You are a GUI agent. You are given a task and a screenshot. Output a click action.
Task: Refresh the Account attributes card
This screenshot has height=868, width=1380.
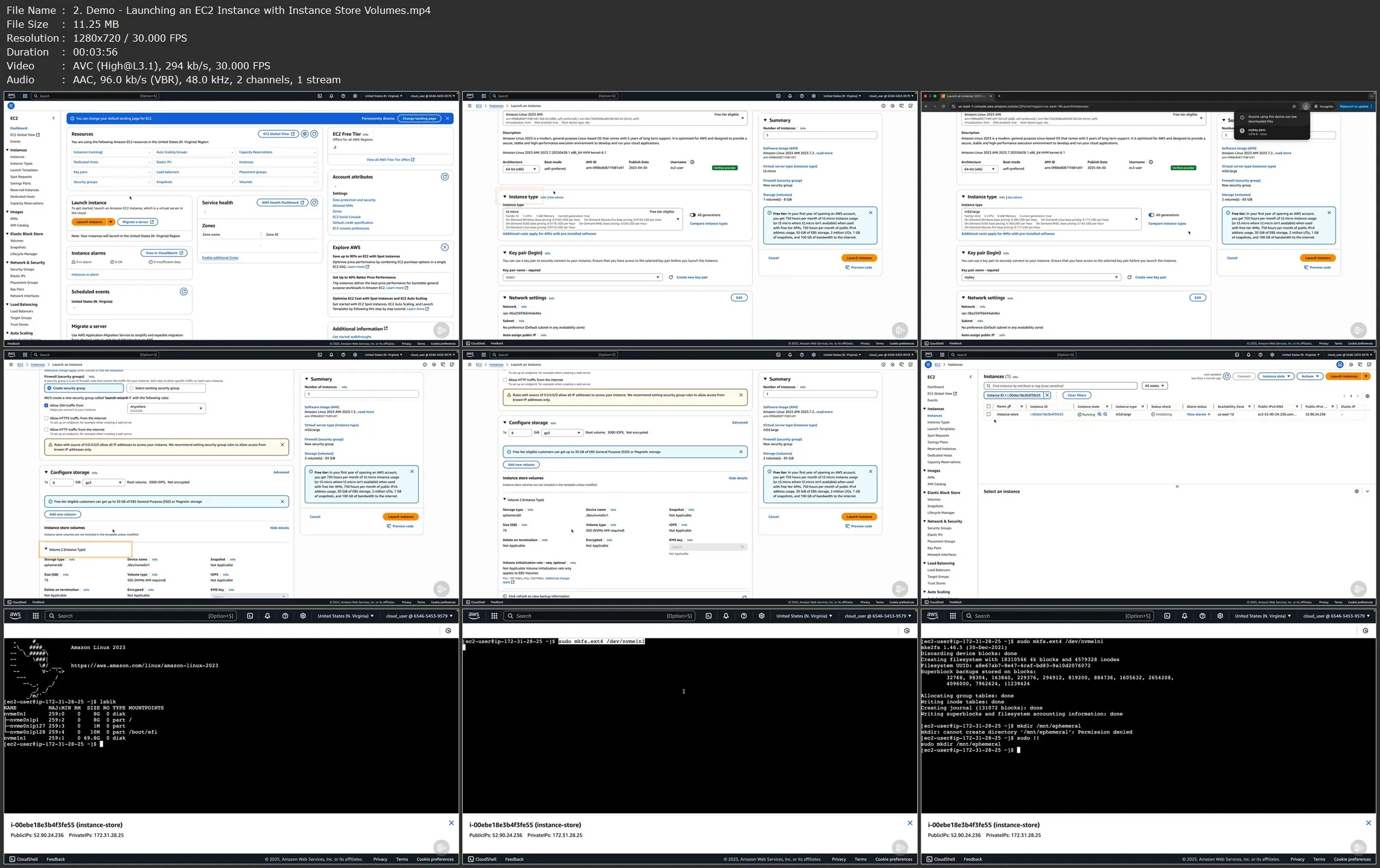pyautogui.click(x=445, y=177)
